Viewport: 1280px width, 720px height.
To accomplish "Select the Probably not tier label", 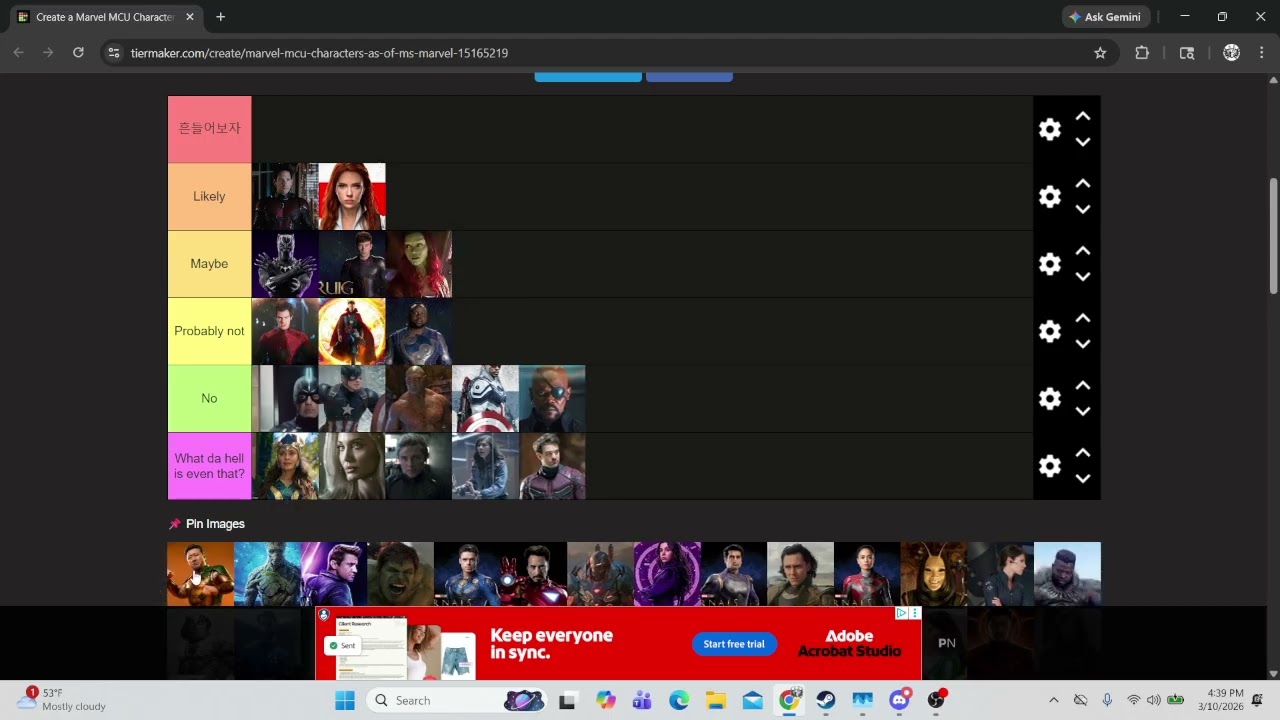I will tap(209, 331).
